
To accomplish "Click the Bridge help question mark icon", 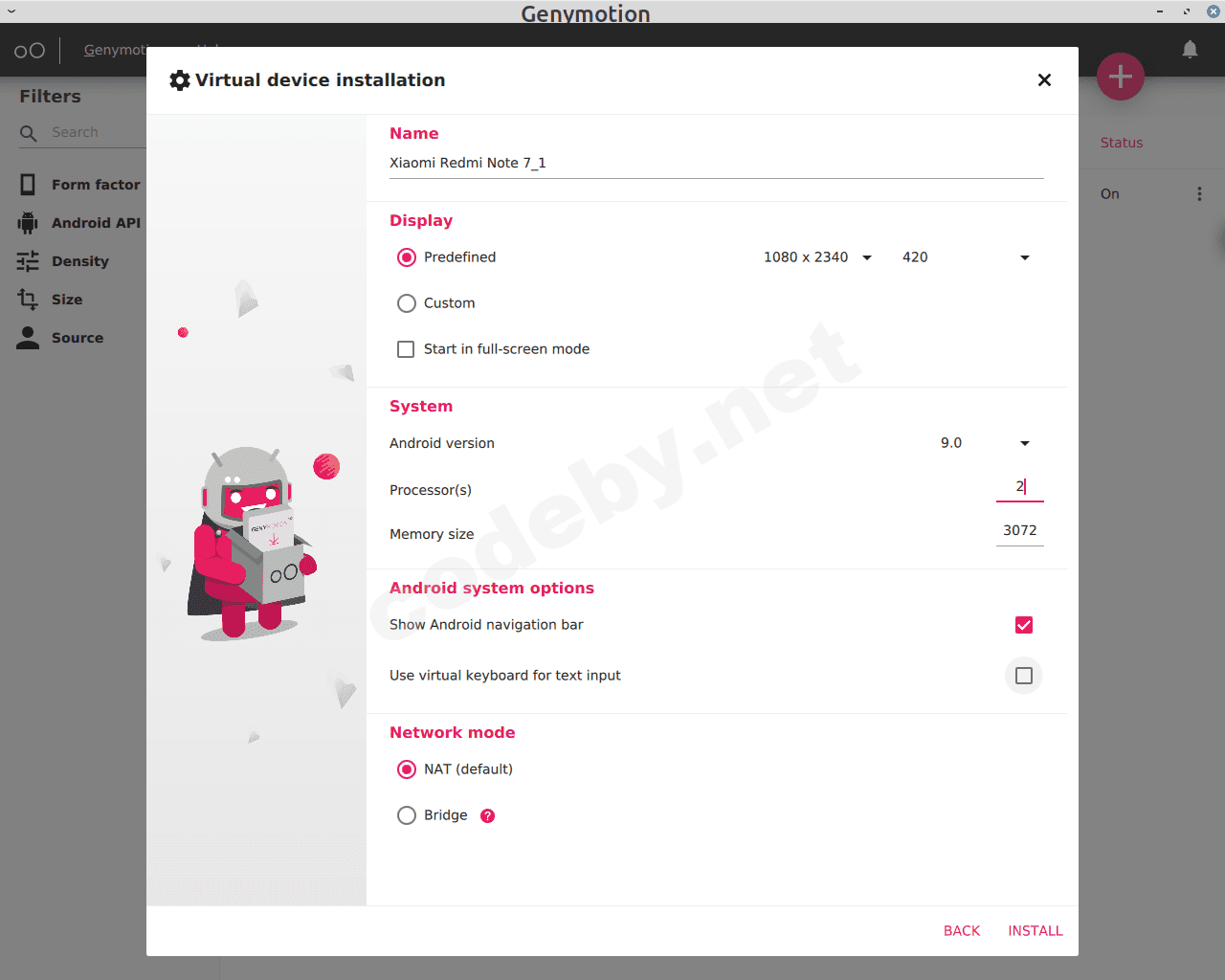I will 488,815.
